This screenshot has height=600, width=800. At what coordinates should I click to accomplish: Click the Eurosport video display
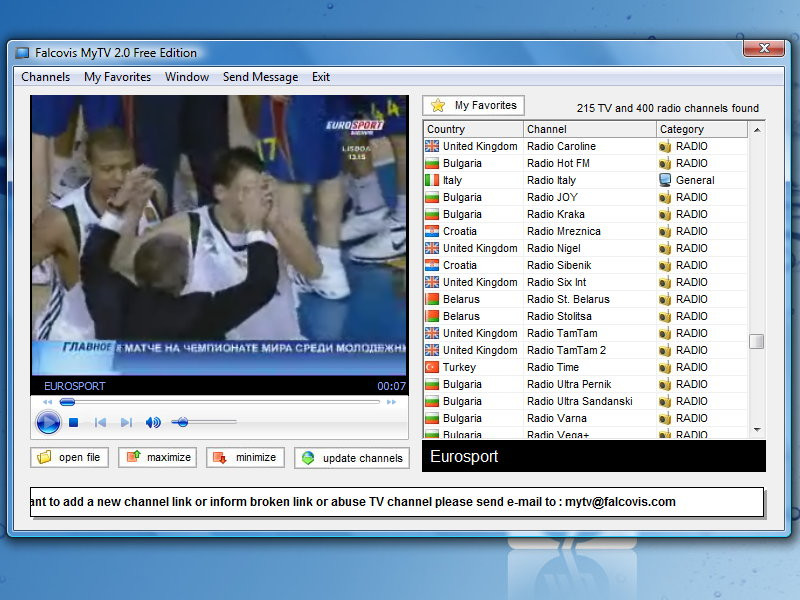tap(219, 235)
